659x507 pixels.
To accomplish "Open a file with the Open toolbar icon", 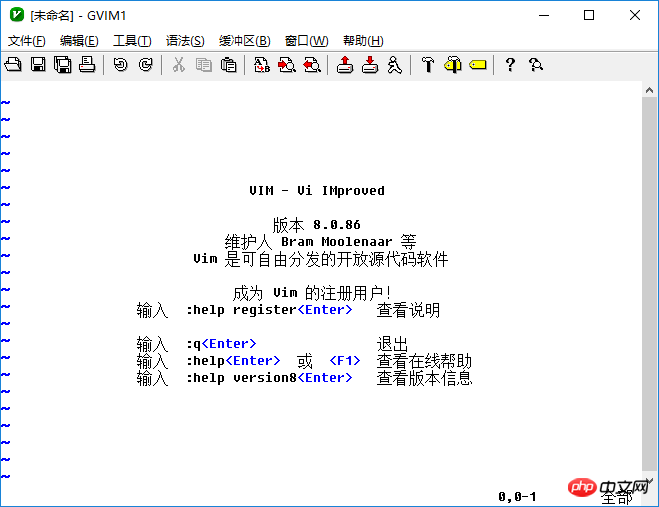I will pyautogui.click(x=13, y=65).
